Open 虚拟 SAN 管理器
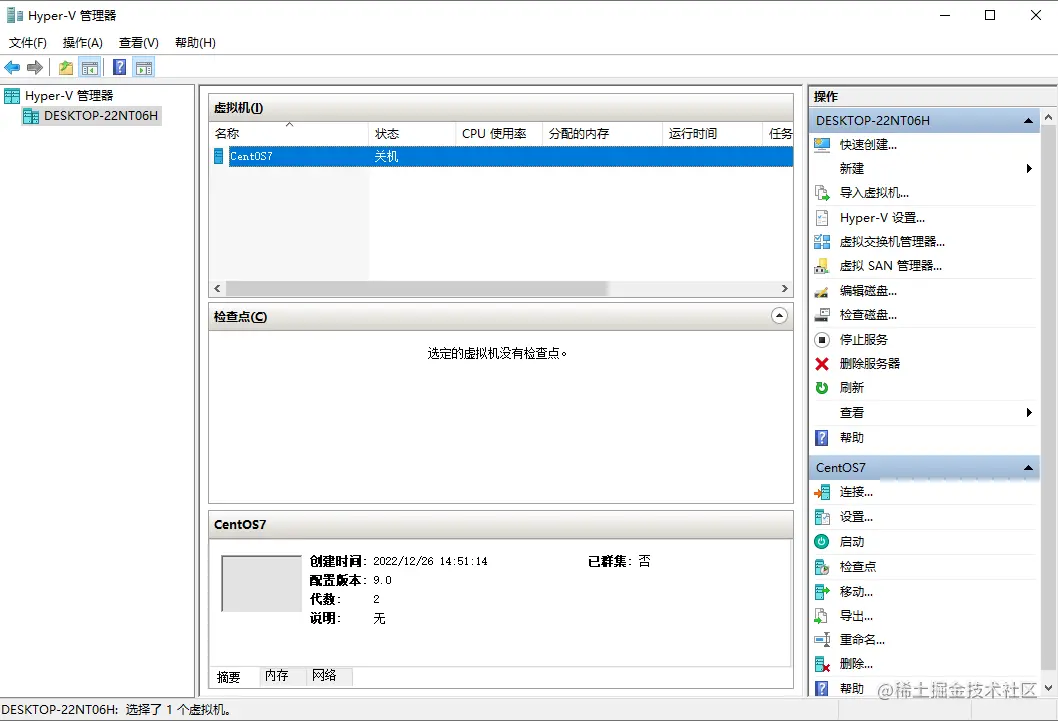Screen dimensions: 1058x721 click(821, 265)
